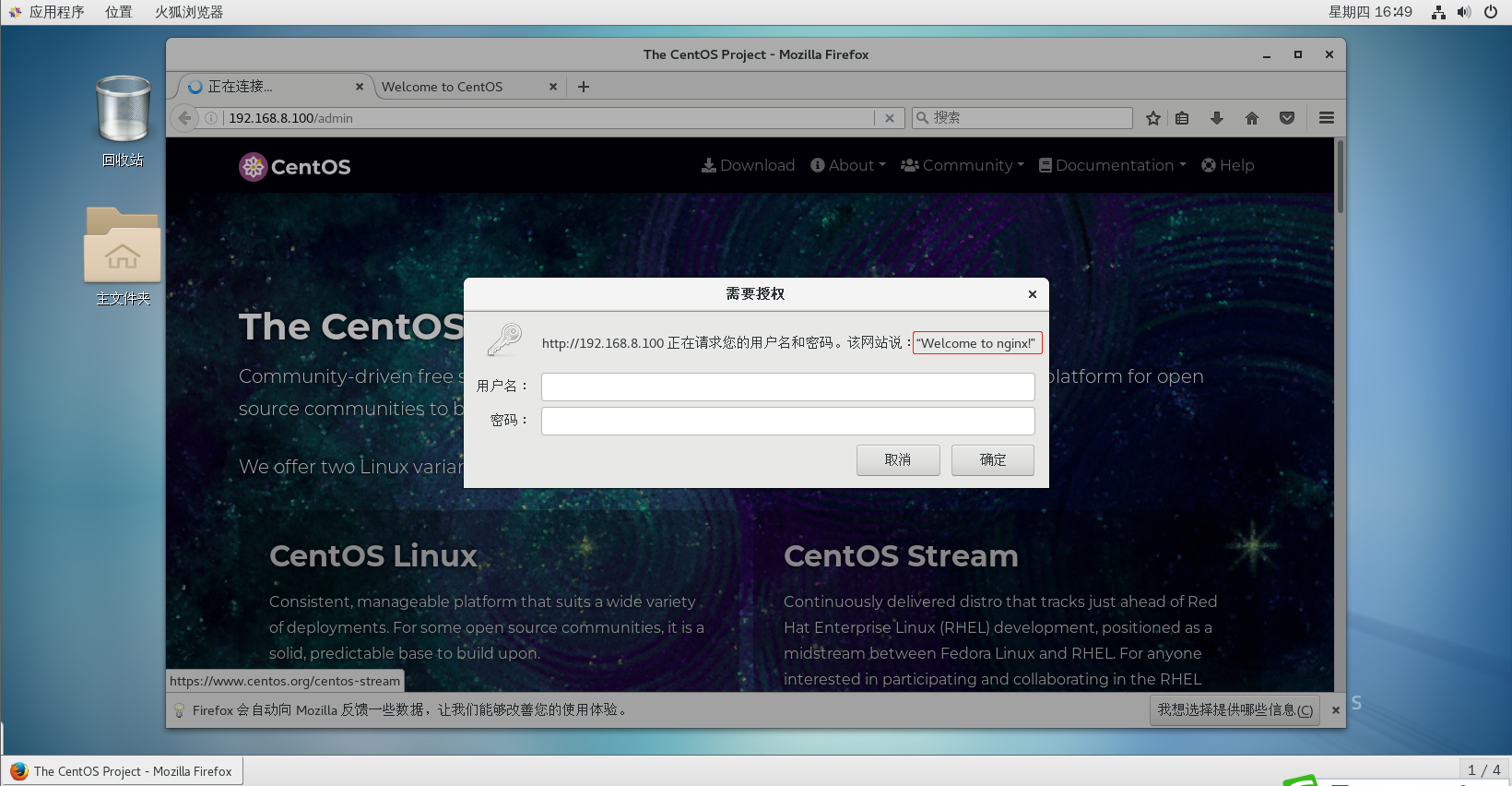Open the Firefox hamburger menu
The image size is (1512, 786).
tap(1327, 118)
